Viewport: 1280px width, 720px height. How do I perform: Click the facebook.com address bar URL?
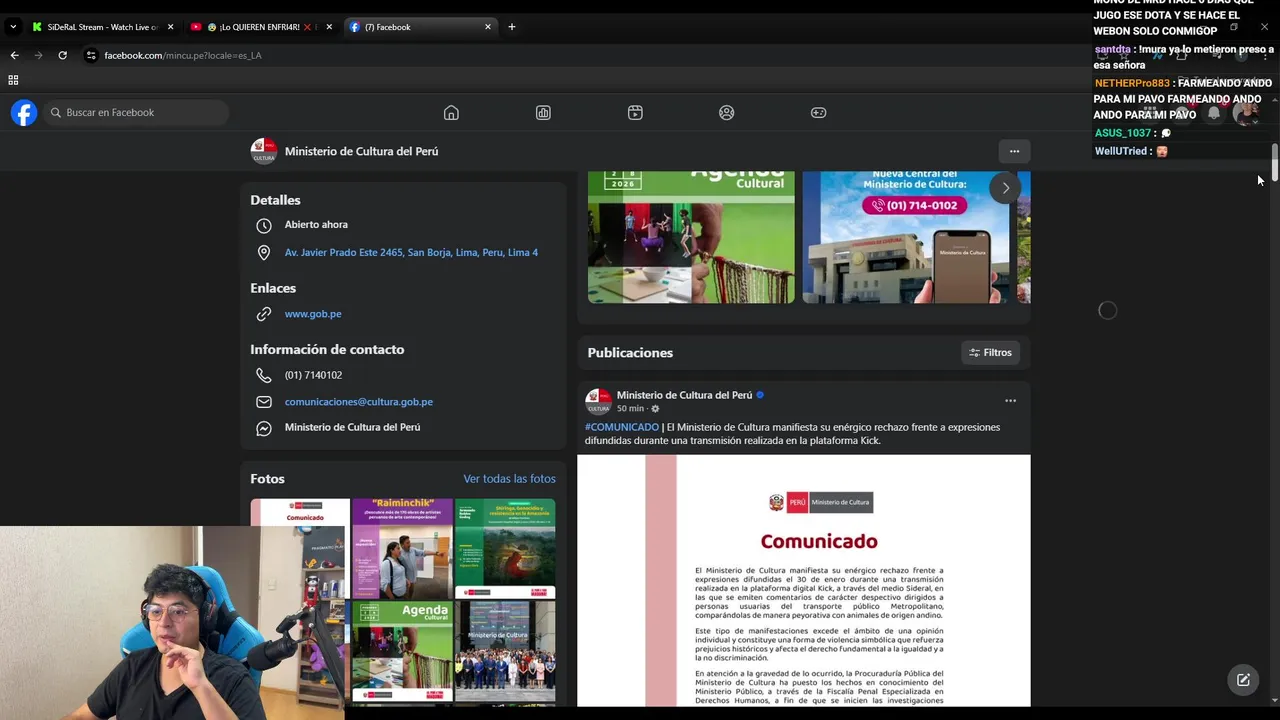click(183, 55)
